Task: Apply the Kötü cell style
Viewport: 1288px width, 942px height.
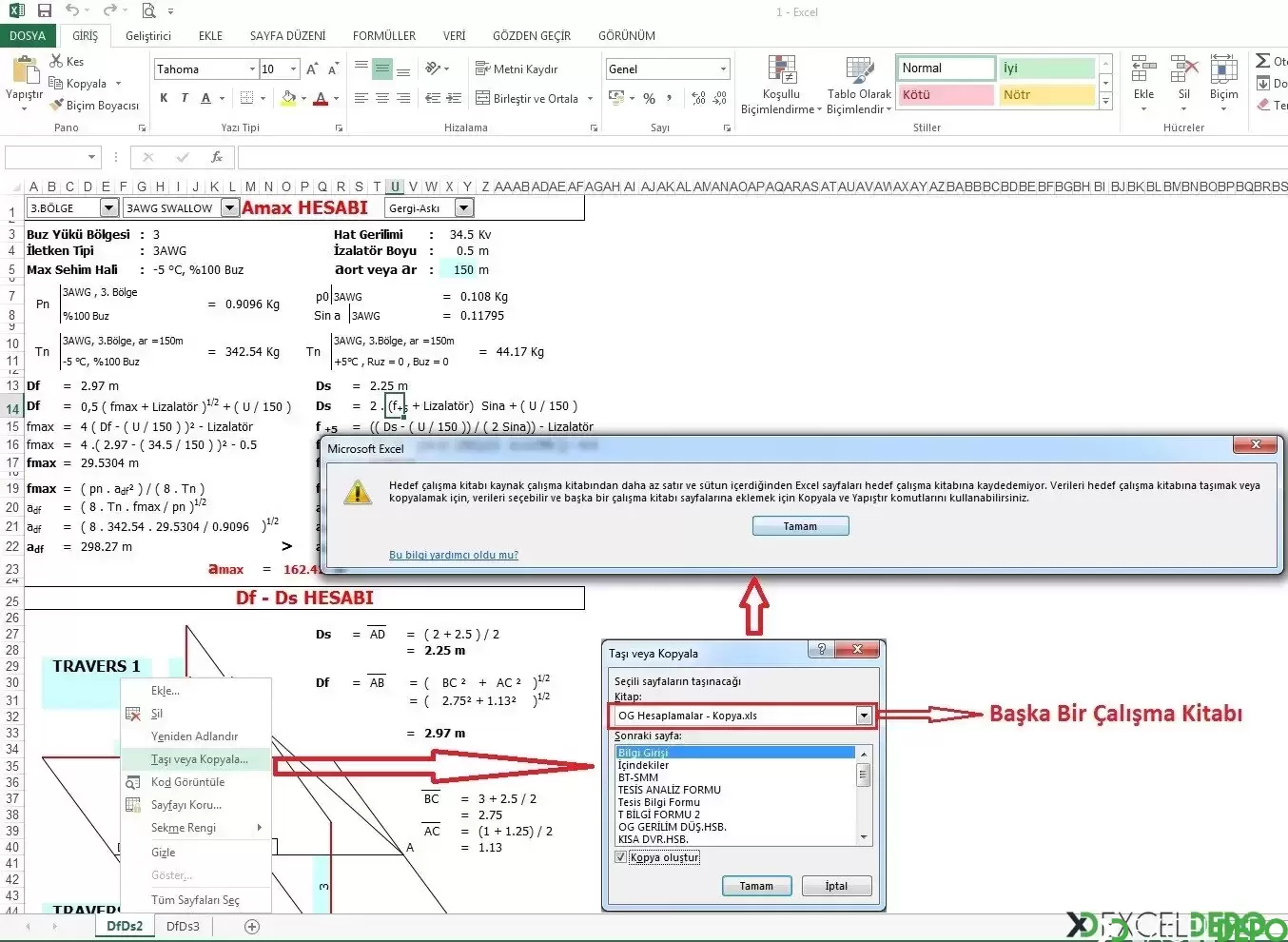Action: [x=945, y=94]
